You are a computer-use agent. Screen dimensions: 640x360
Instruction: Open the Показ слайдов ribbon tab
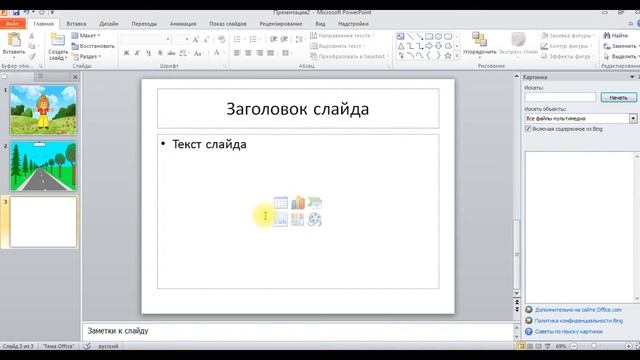228,24
